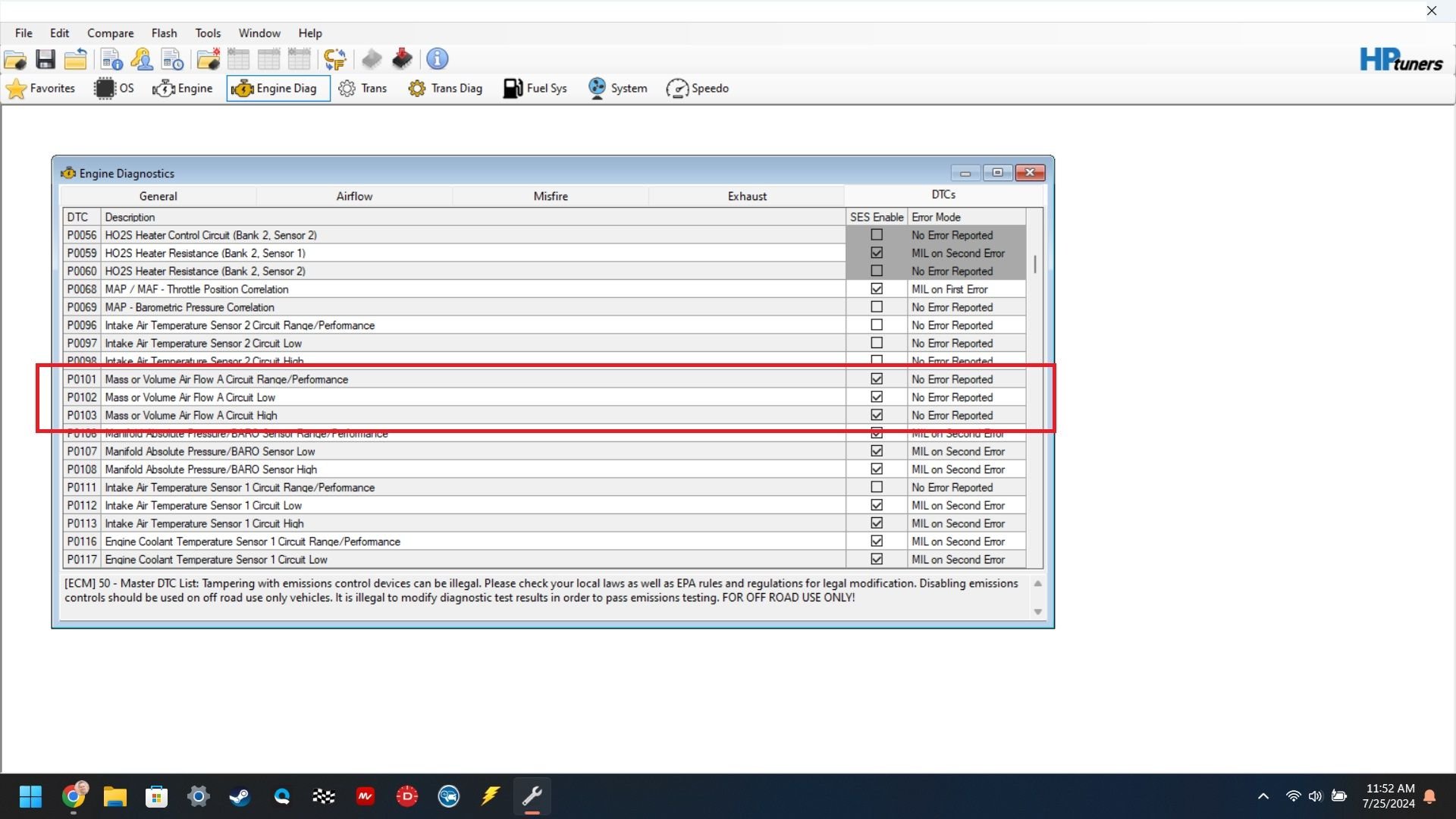The image size is (1456, 819).
Task: Click the key and user license icon
Action: [142, 59]
